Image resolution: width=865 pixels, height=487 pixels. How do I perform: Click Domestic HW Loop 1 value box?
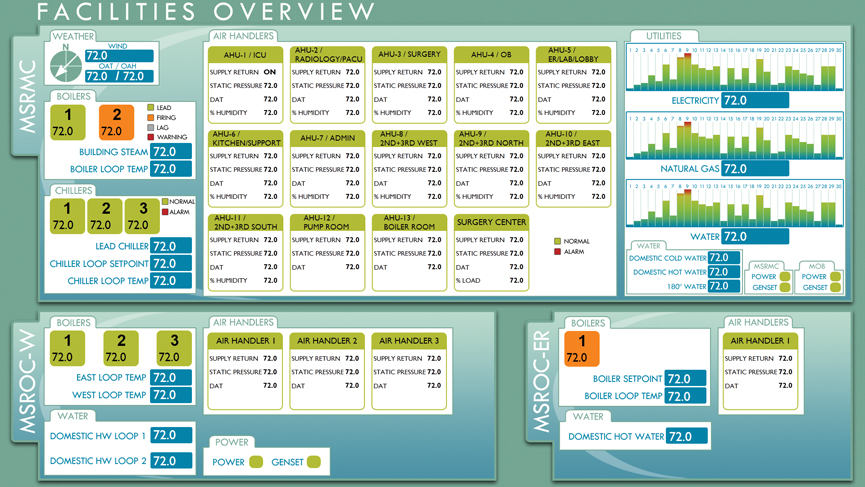[171, 436]
